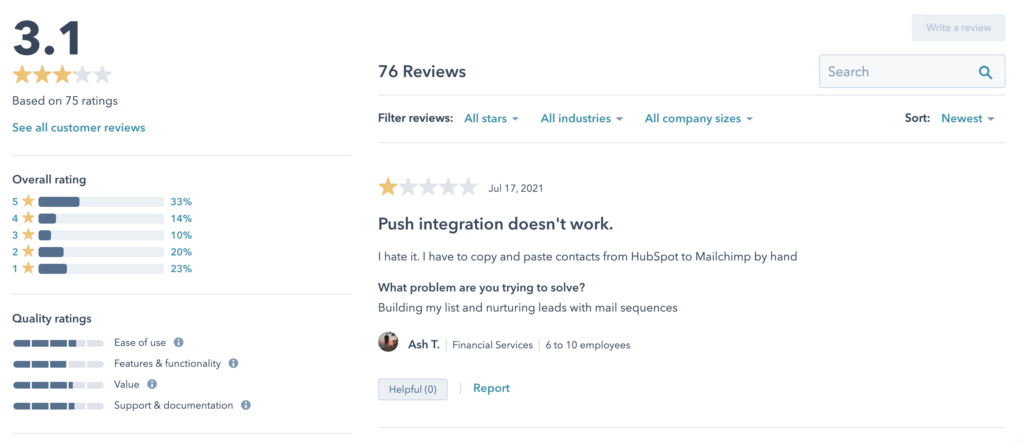Click the Write a review button
Screen dimensions: 1024x443
pyautogui.click(x=958, y=27)
